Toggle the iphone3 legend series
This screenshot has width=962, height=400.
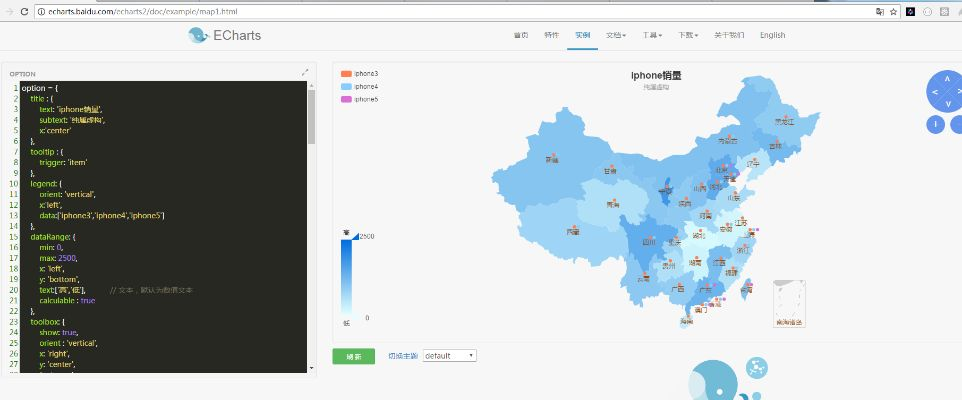[360, 74]
